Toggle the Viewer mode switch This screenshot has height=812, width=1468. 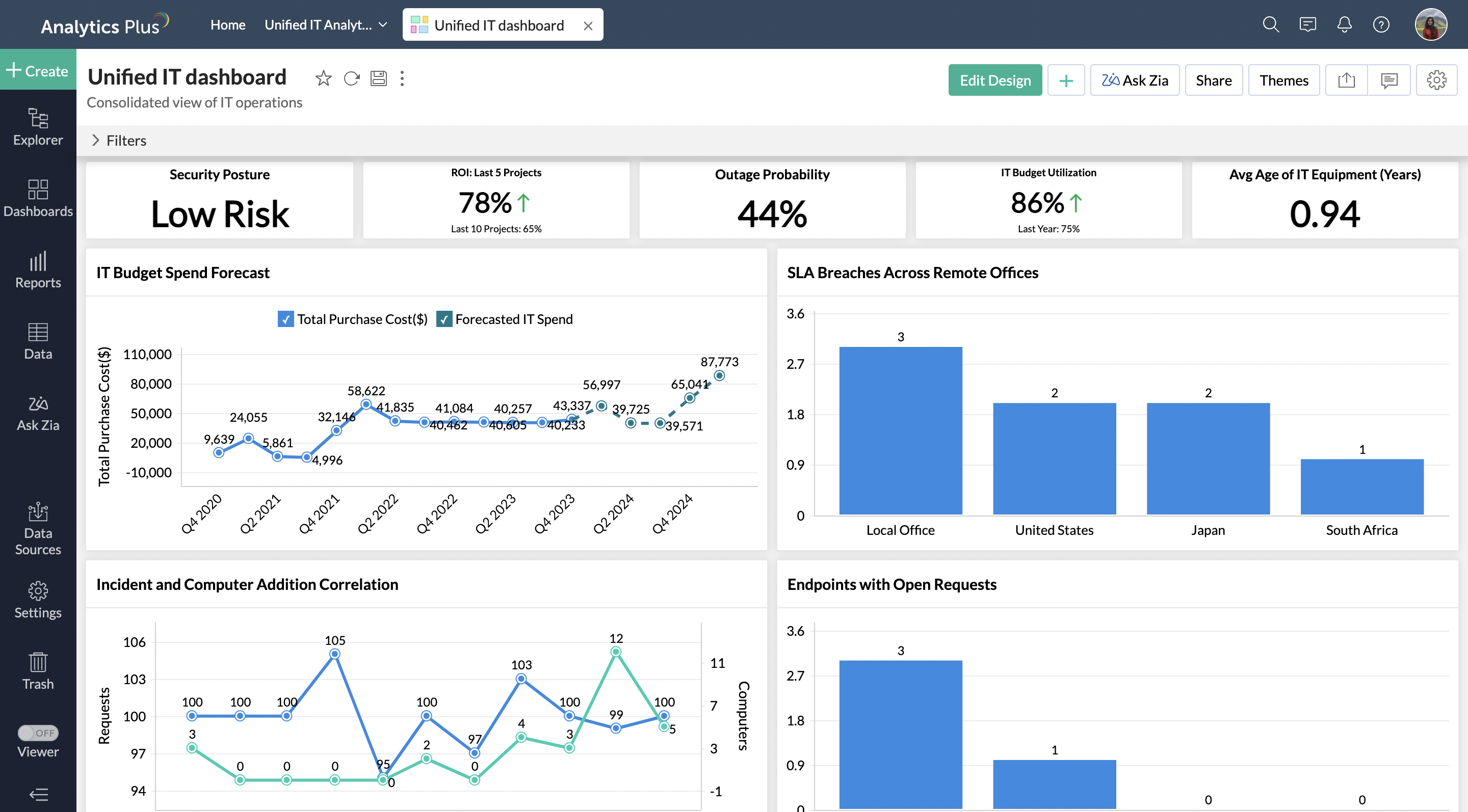38,733
